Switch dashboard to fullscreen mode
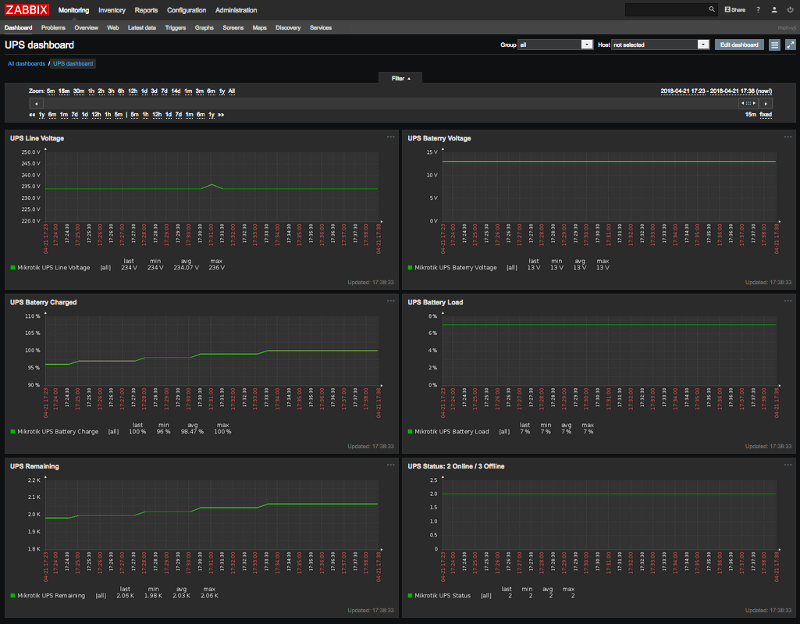800x624 pixels. [x=790, y=45]
